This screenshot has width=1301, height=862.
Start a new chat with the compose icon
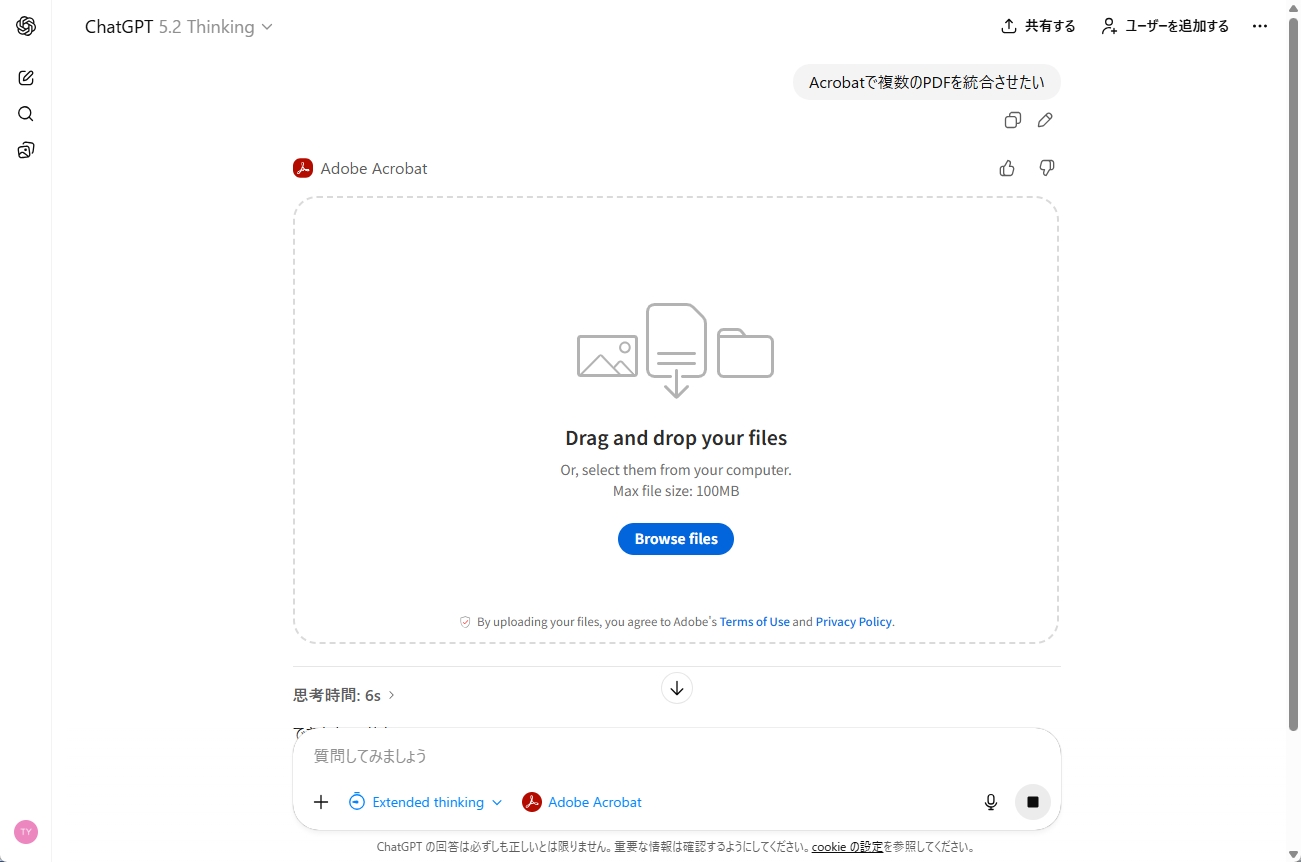26,78
